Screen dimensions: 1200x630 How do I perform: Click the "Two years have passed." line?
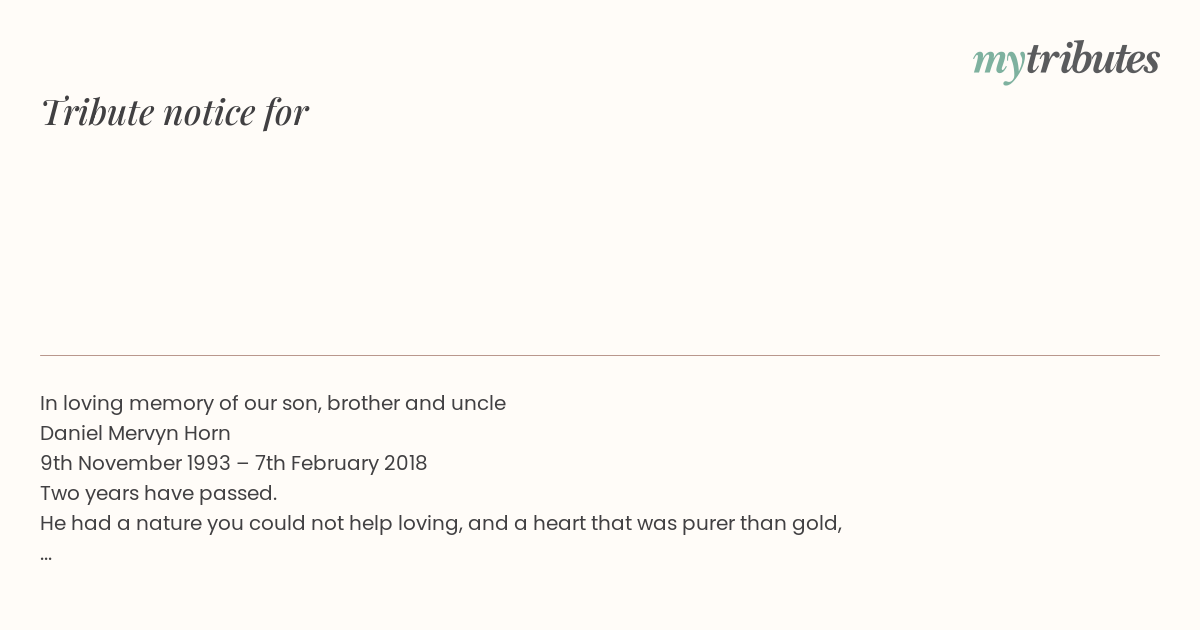pyautogui.click(x=158, y=493)
